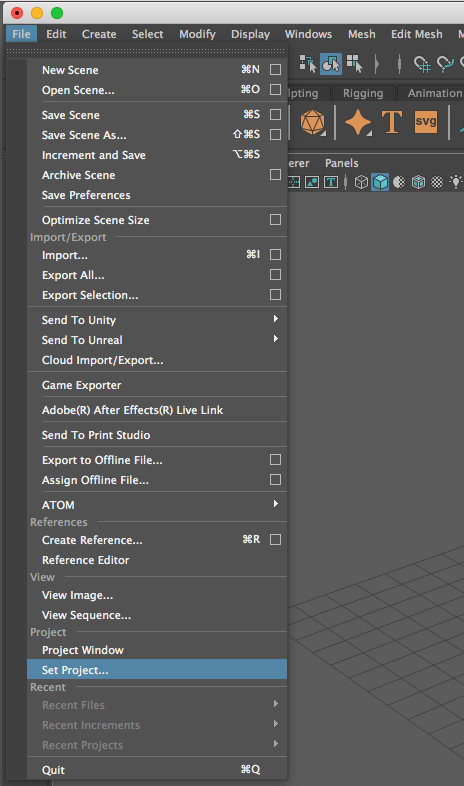Switch to the Rigging shelf tab
The height and width of the screenshot is (786, 464).
(x=363, y=93)
